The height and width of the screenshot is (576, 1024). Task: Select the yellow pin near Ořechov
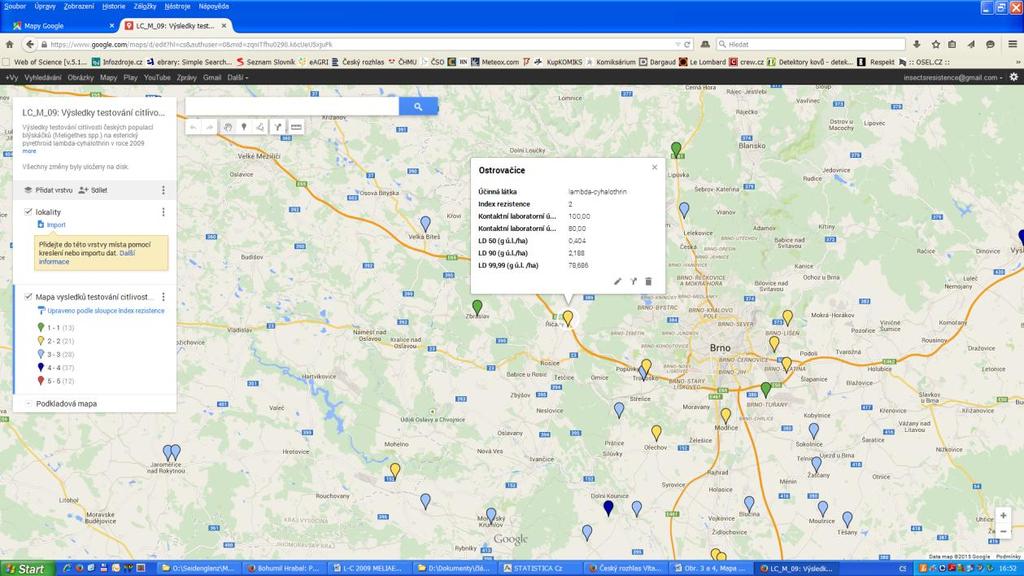tap(656, 432)
